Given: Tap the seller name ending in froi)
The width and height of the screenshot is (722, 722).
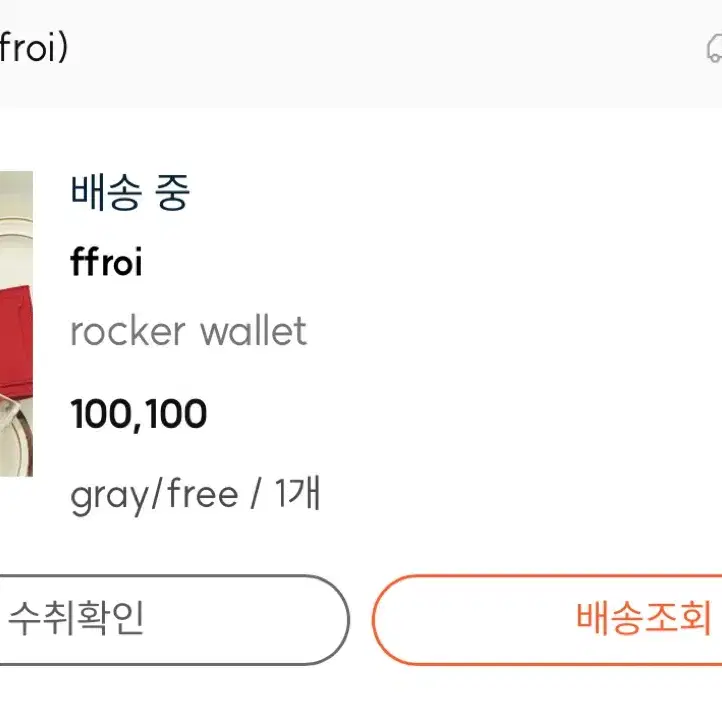Looking at the screenshot, I should tap(34, 47).
